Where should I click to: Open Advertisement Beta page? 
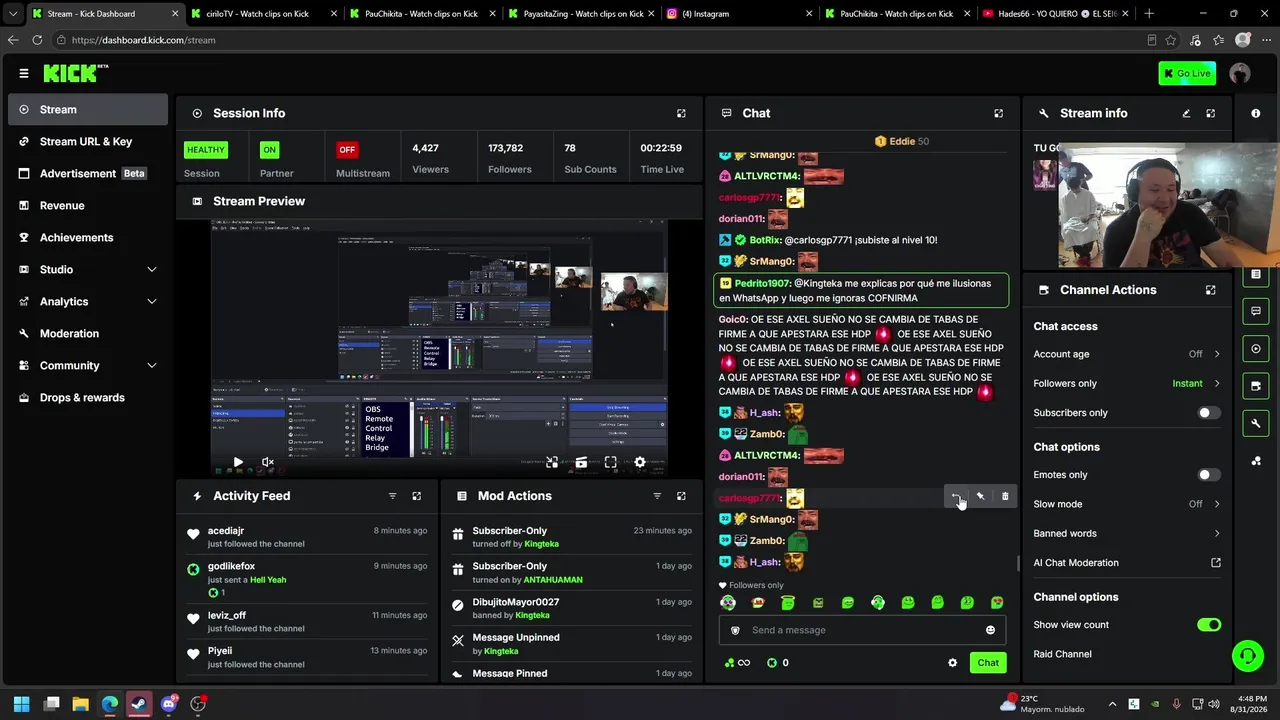tap(88, 173)
